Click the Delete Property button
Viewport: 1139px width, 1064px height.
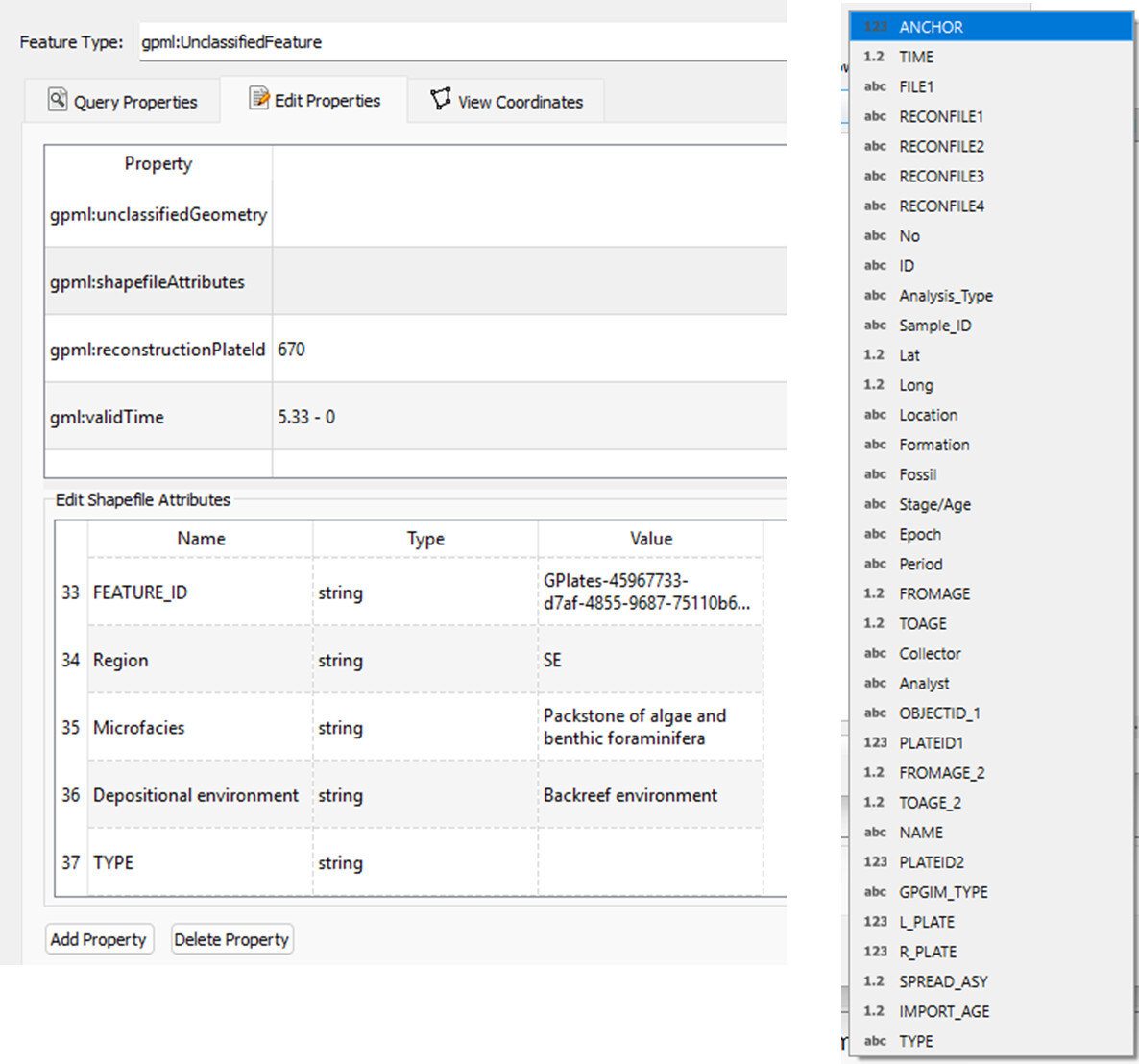231,939
